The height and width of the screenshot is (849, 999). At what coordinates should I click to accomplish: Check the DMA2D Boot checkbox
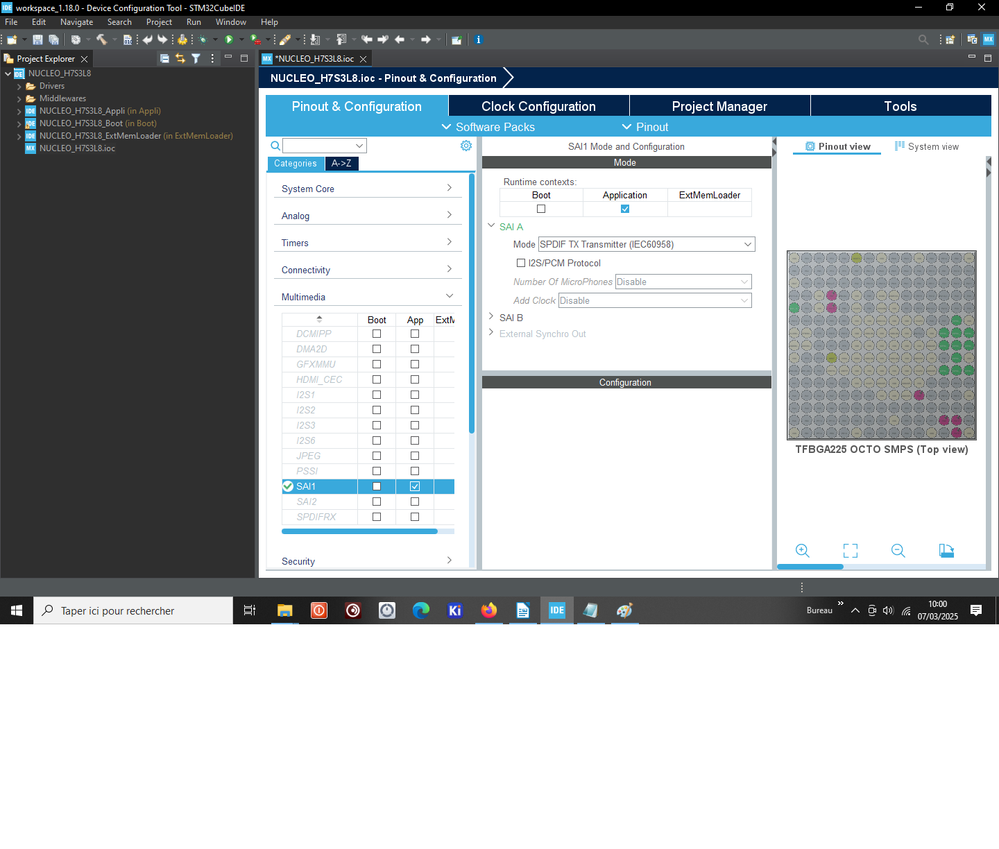pyautogui.click(x=377, y=349)
